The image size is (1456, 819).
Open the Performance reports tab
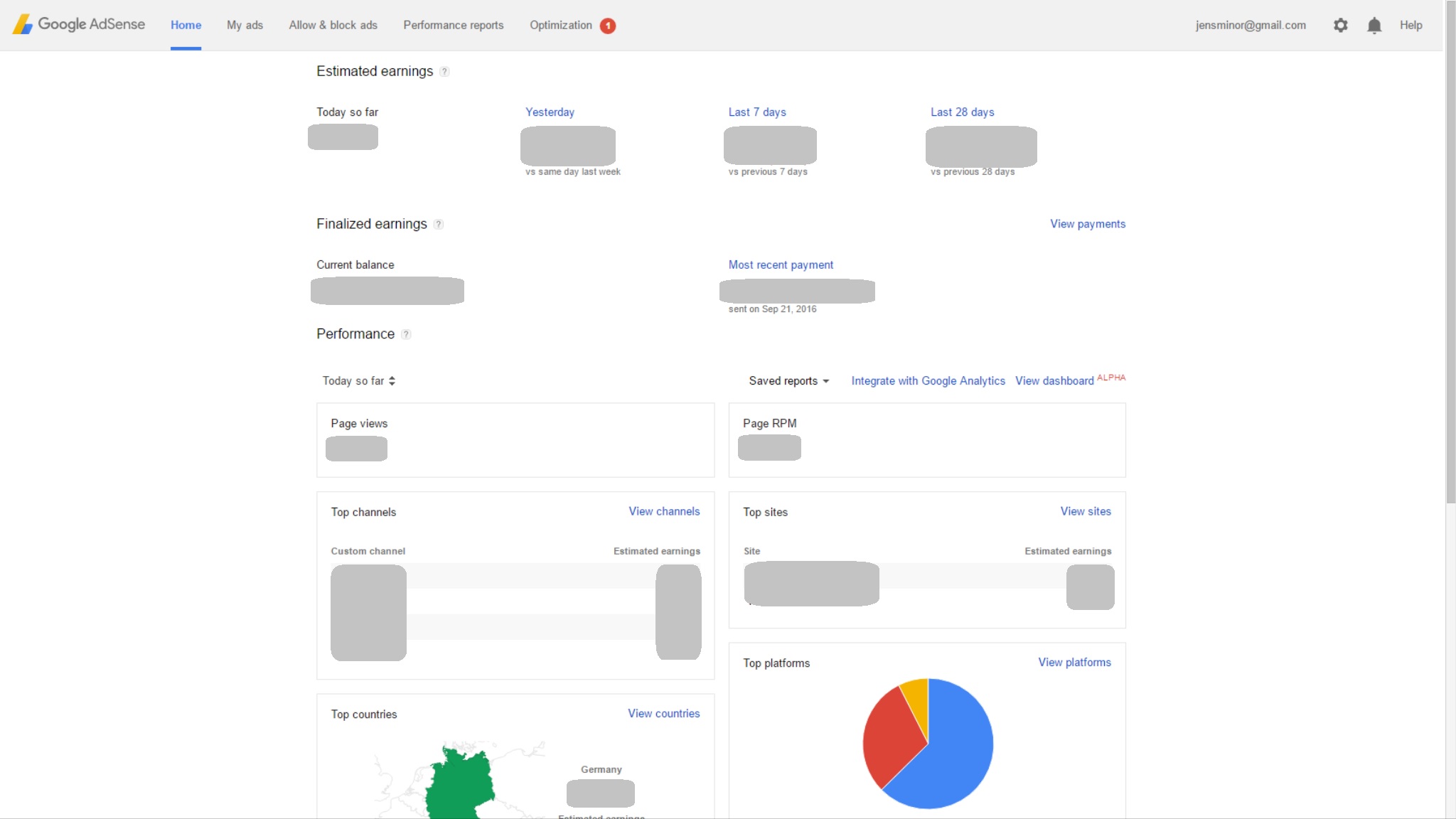click(x=453, y=26)
